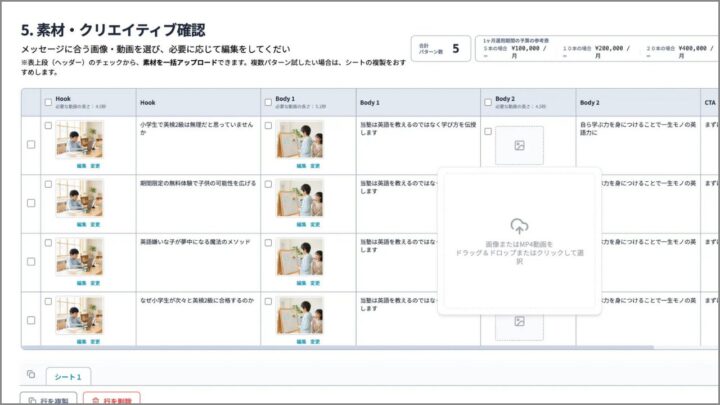Image resolution: width=720 pixels, height=405 pixels.
Task: Click the duplicate sheet icon beside シート1
Action: (x=31, y=374)
